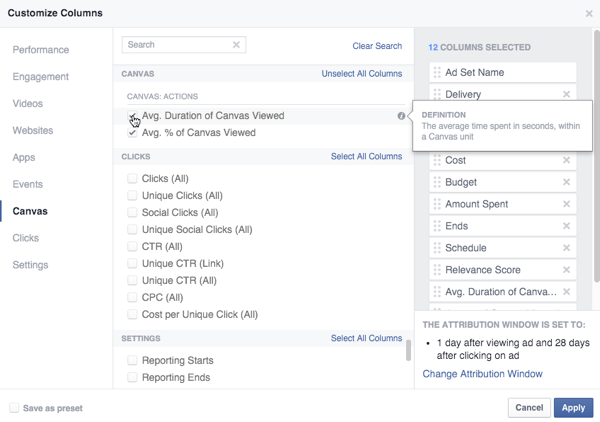The image size is (600, 422).
Task: Open the Change Attribution Window link
Action: coord(482,374)
